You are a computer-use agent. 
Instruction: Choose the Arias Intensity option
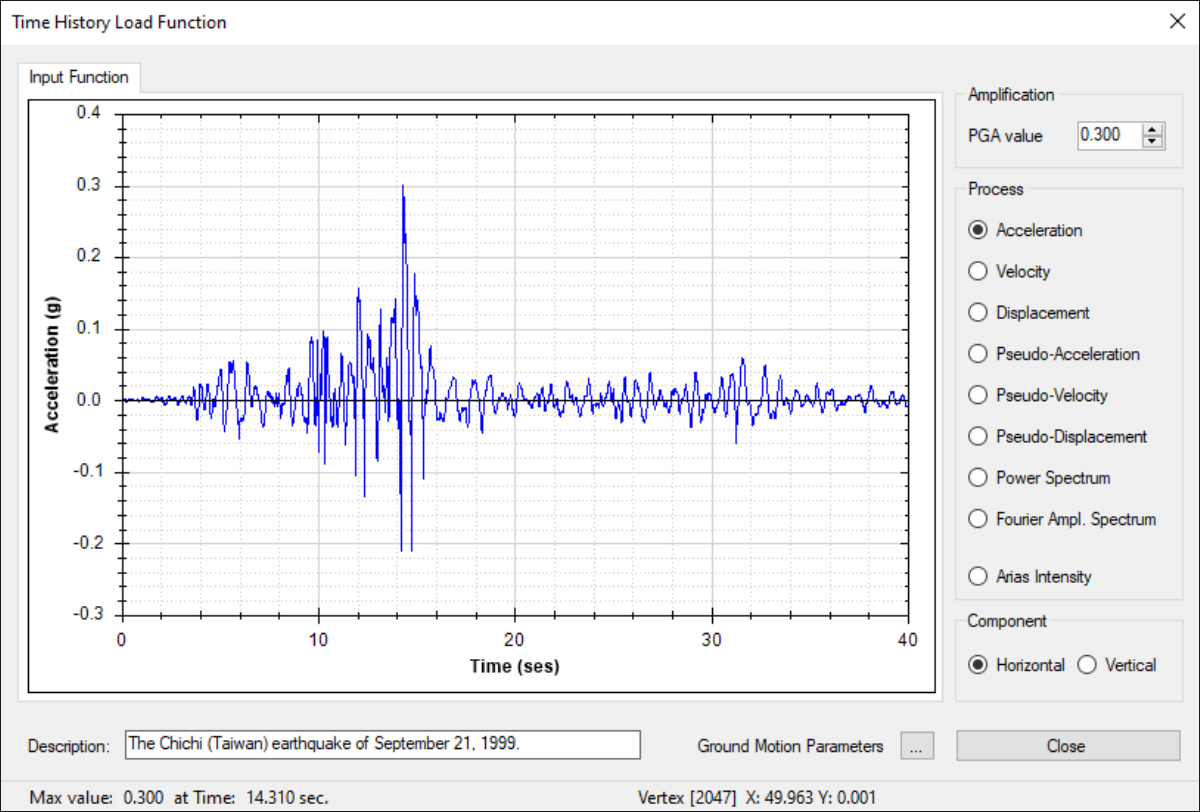1030,576
